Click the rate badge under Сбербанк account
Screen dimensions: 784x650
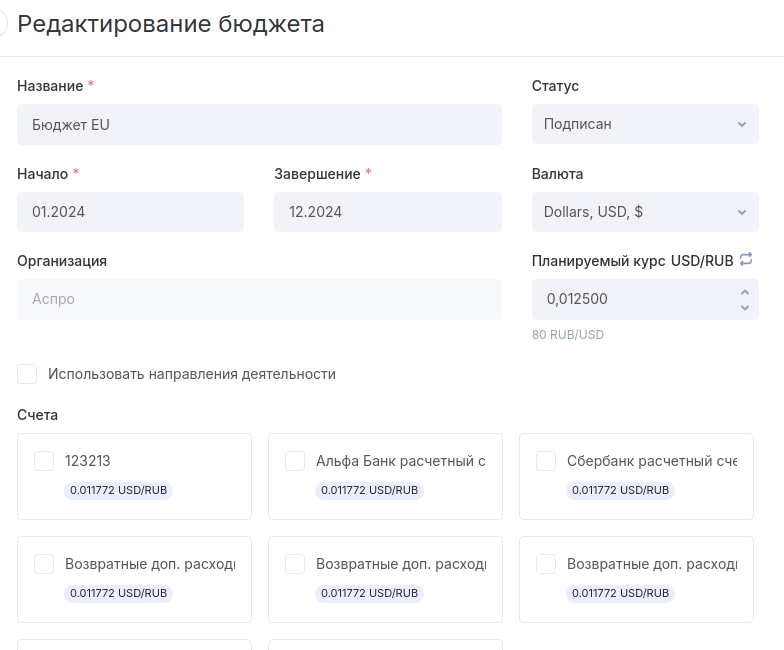[x=620, y=491]
